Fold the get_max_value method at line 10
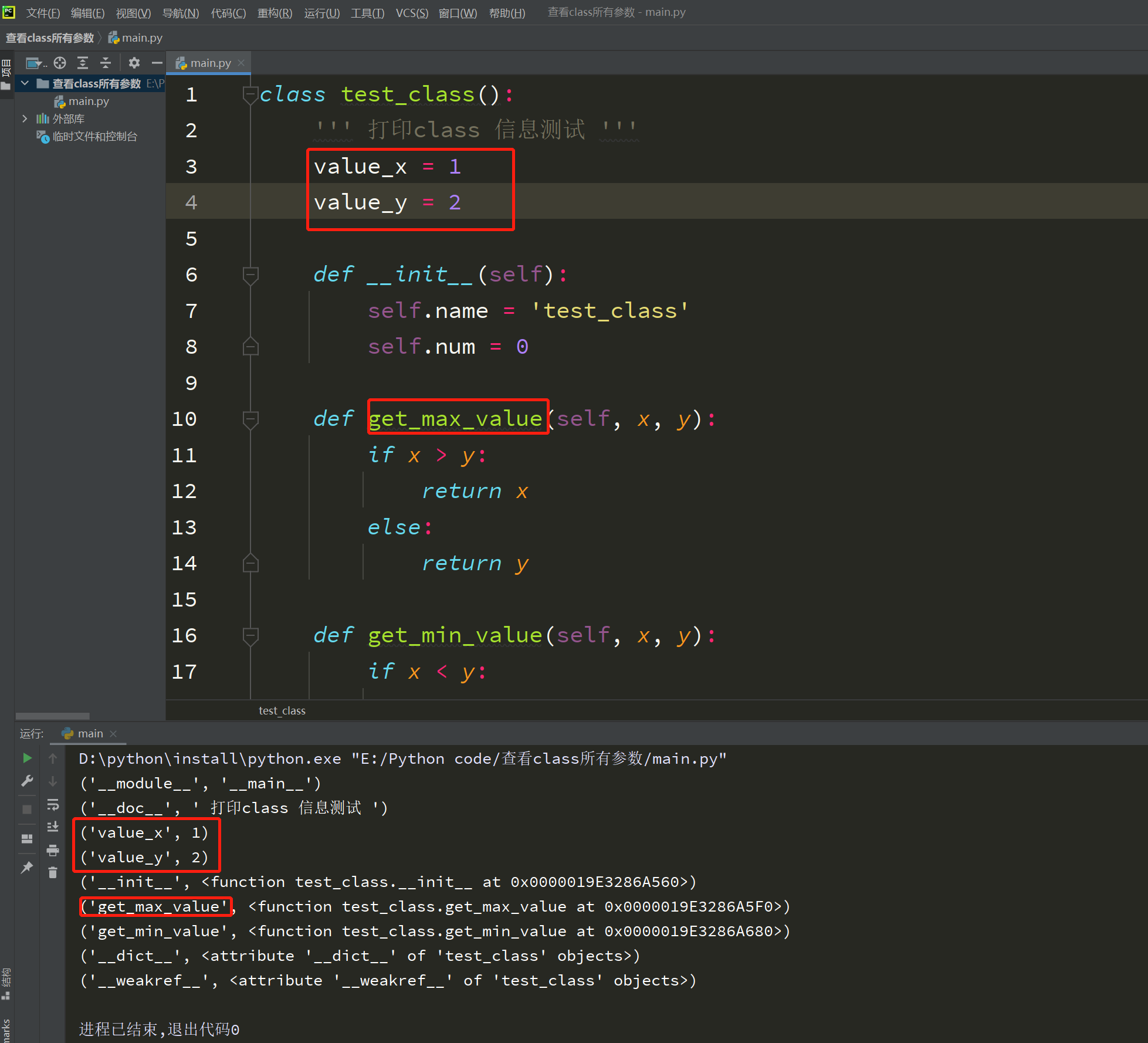Image resolution: width=1148 pixels, height=1043 pixels. 250,419
